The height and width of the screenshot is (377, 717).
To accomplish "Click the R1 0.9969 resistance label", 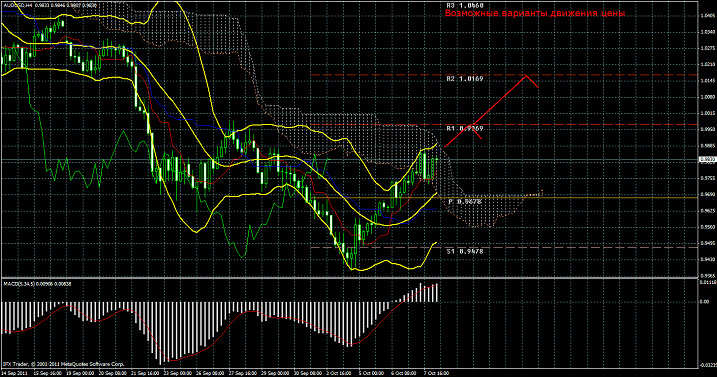I will click(465, 129).
